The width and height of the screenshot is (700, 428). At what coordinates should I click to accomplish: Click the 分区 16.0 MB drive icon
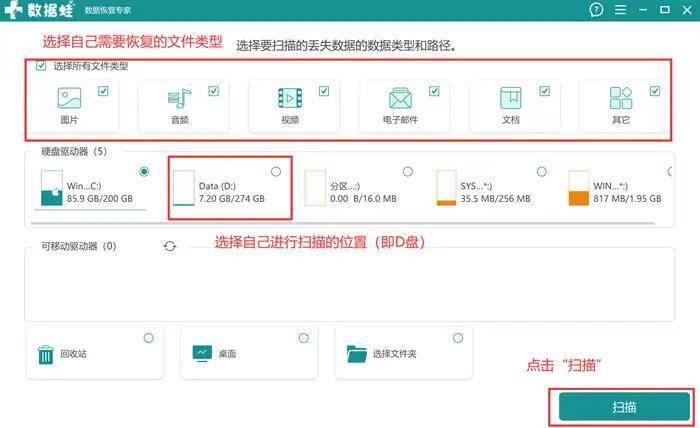pyautogui.click(x=315, y=188)
